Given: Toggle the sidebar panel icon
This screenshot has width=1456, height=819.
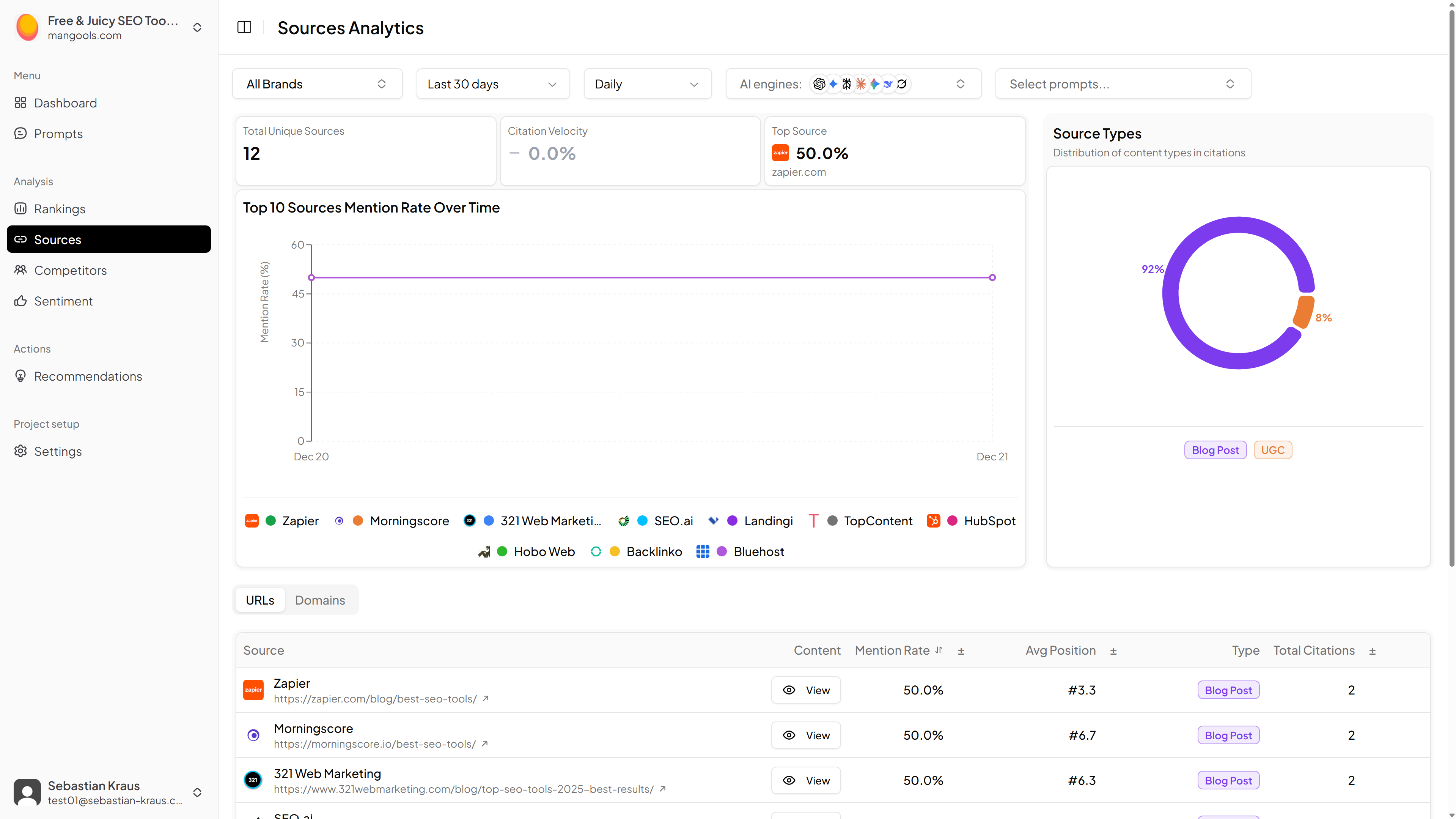Looking at the screenshot, I should pos(244,27).
